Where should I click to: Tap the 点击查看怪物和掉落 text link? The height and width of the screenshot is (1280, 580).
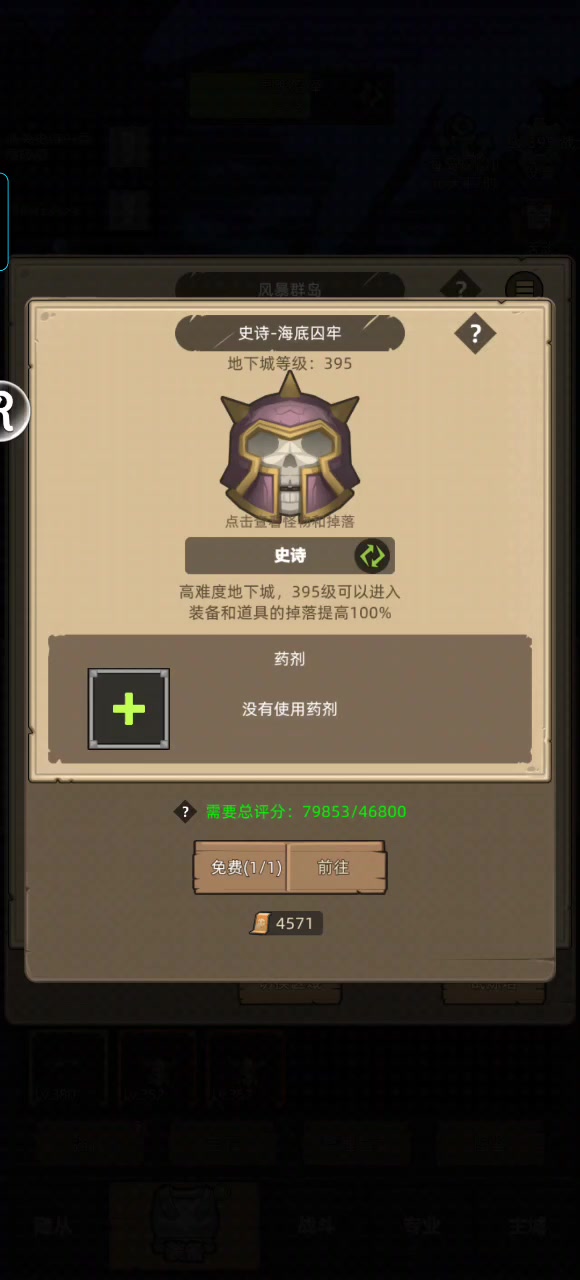[290, 521]
